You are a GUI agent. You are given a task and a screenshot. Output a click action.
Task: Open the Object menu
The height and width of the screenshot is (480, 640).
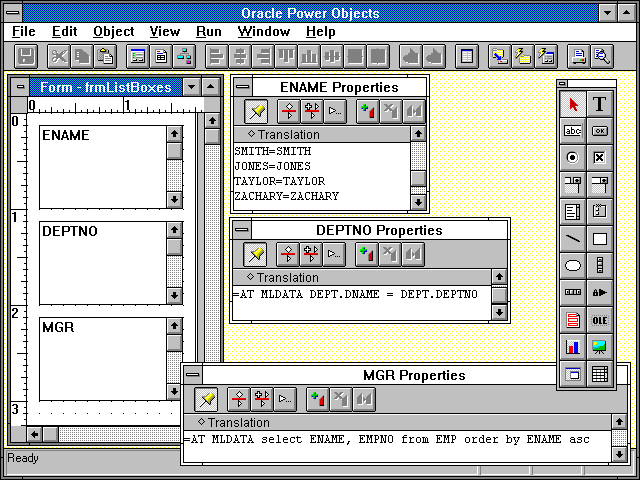coord(113,31)
